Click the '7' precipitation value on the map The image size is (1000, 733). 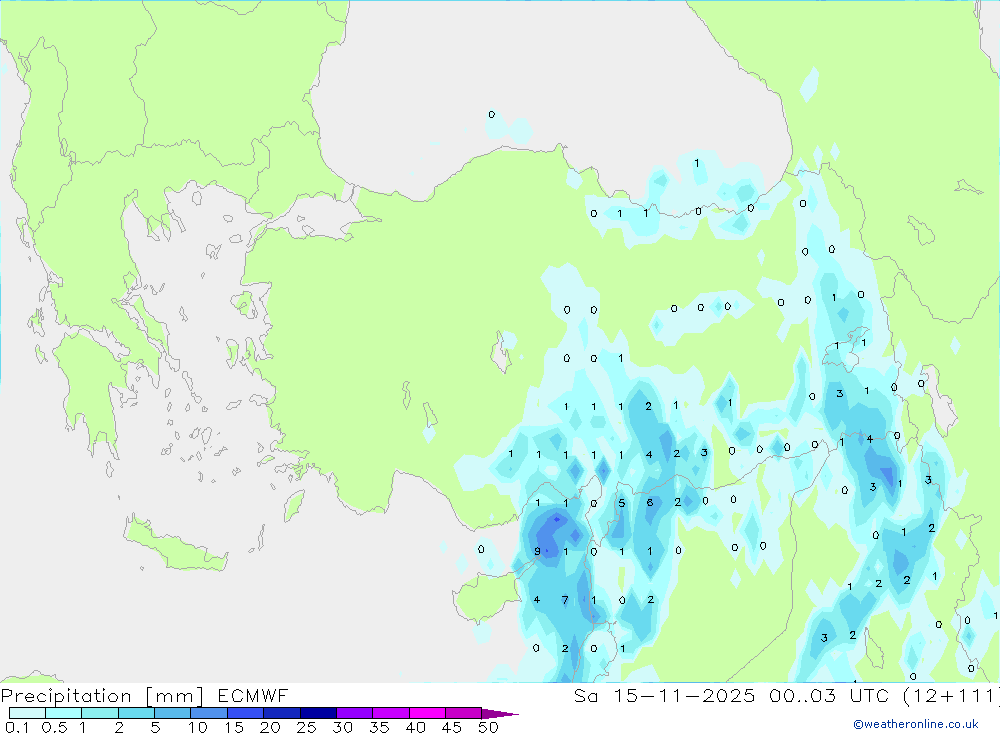[565, 600]
